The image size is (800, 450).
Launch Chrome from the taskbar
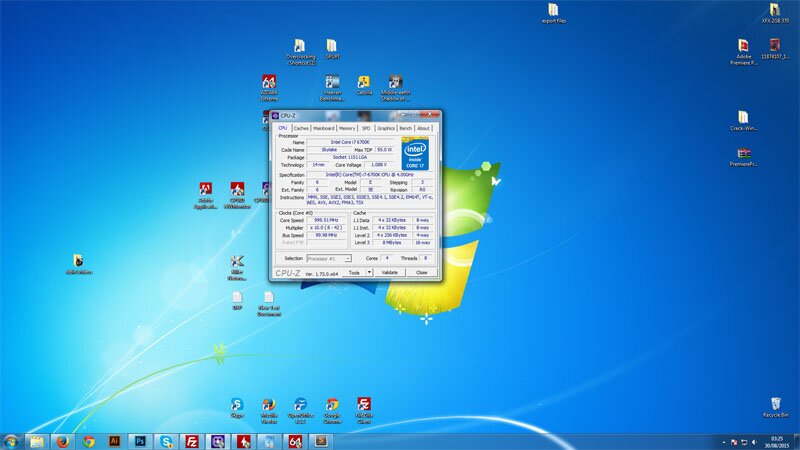point(89,442)
